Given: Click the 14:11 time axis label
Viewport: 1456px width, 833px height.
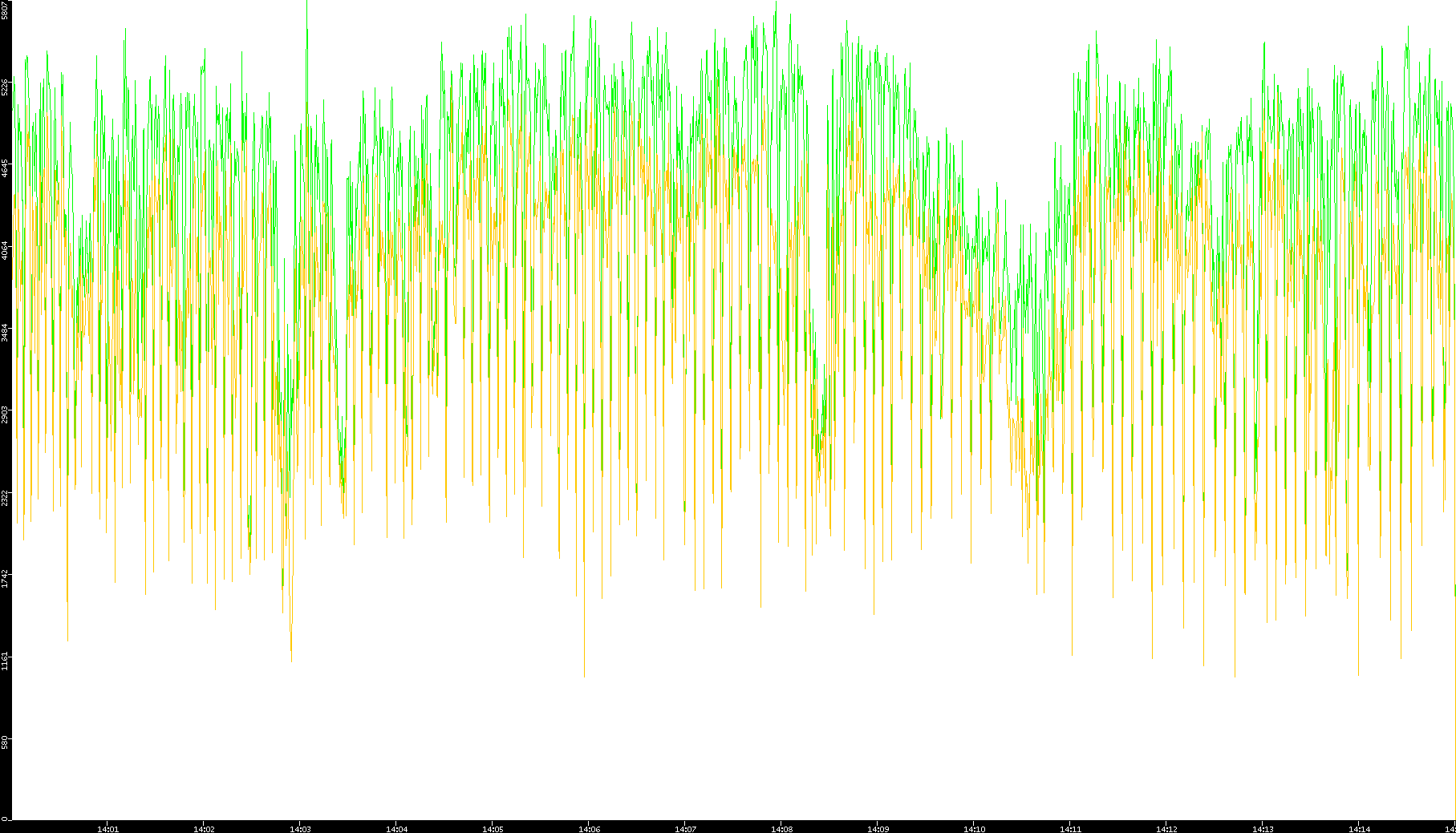Looking at the screenshot, I should pos(1070,829).
